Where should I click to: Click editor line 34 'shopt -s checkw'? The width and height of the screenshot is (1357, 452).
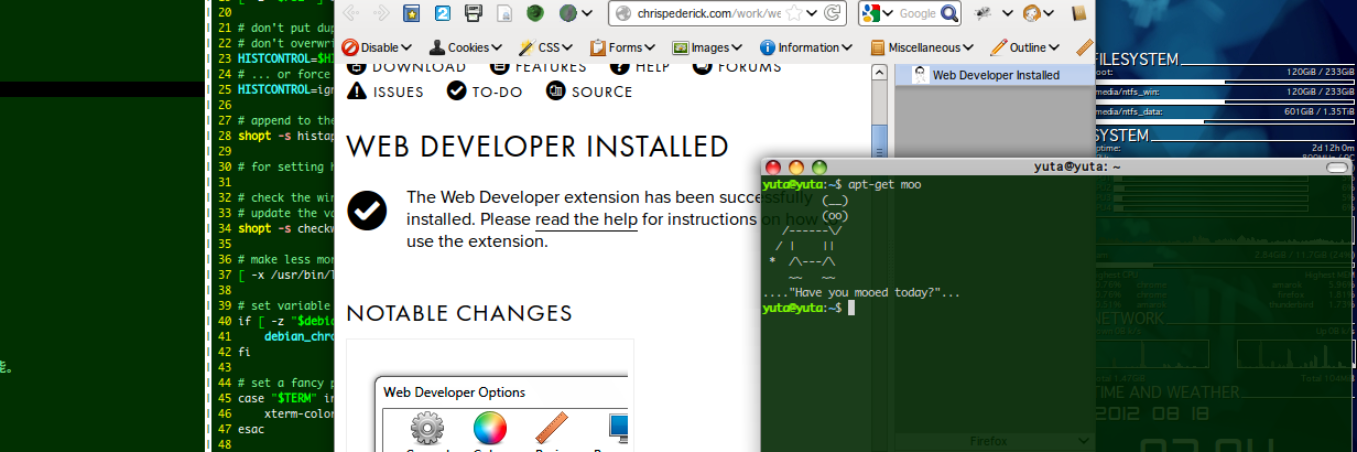284,228
